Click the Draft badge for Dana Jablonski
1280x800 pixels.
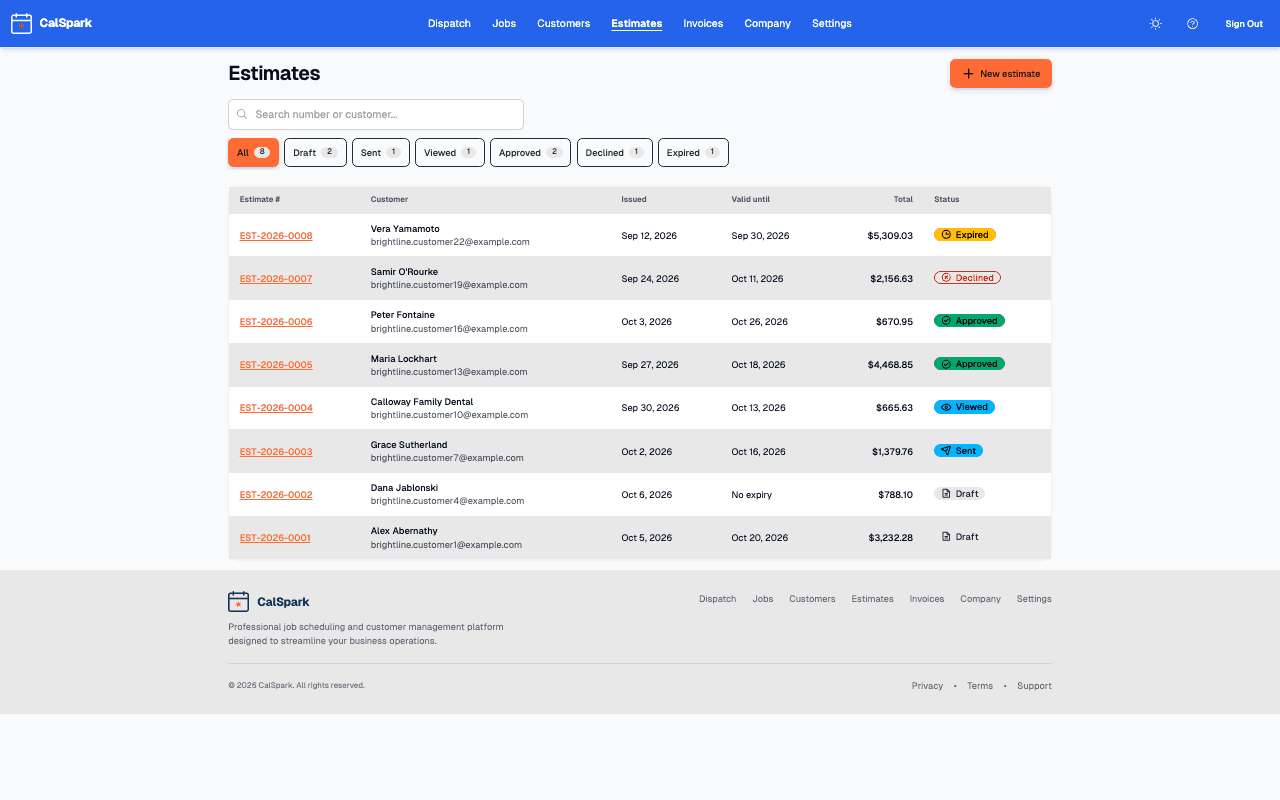(959, 494)
